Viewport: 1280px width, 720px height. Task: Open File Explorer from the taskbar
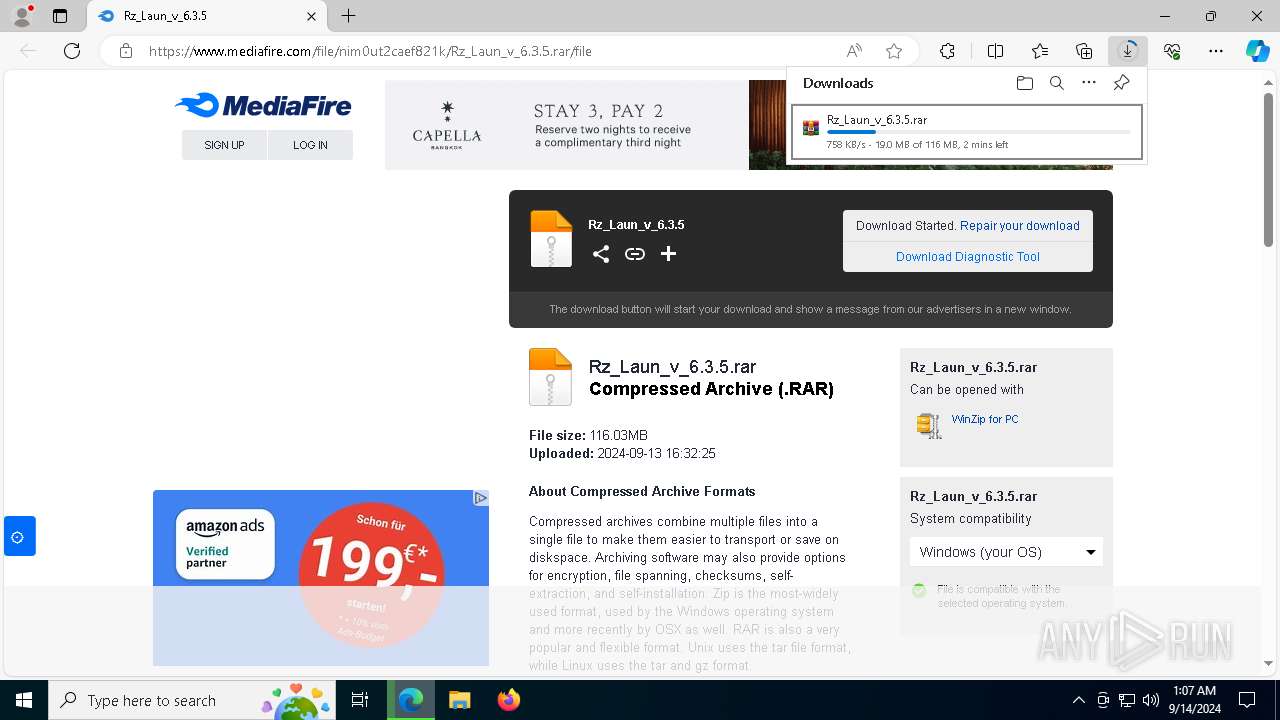460,700
